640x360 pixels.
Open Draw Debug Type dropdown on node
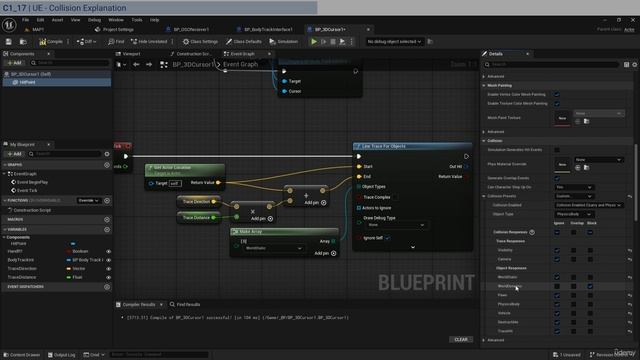click(396, 225)
